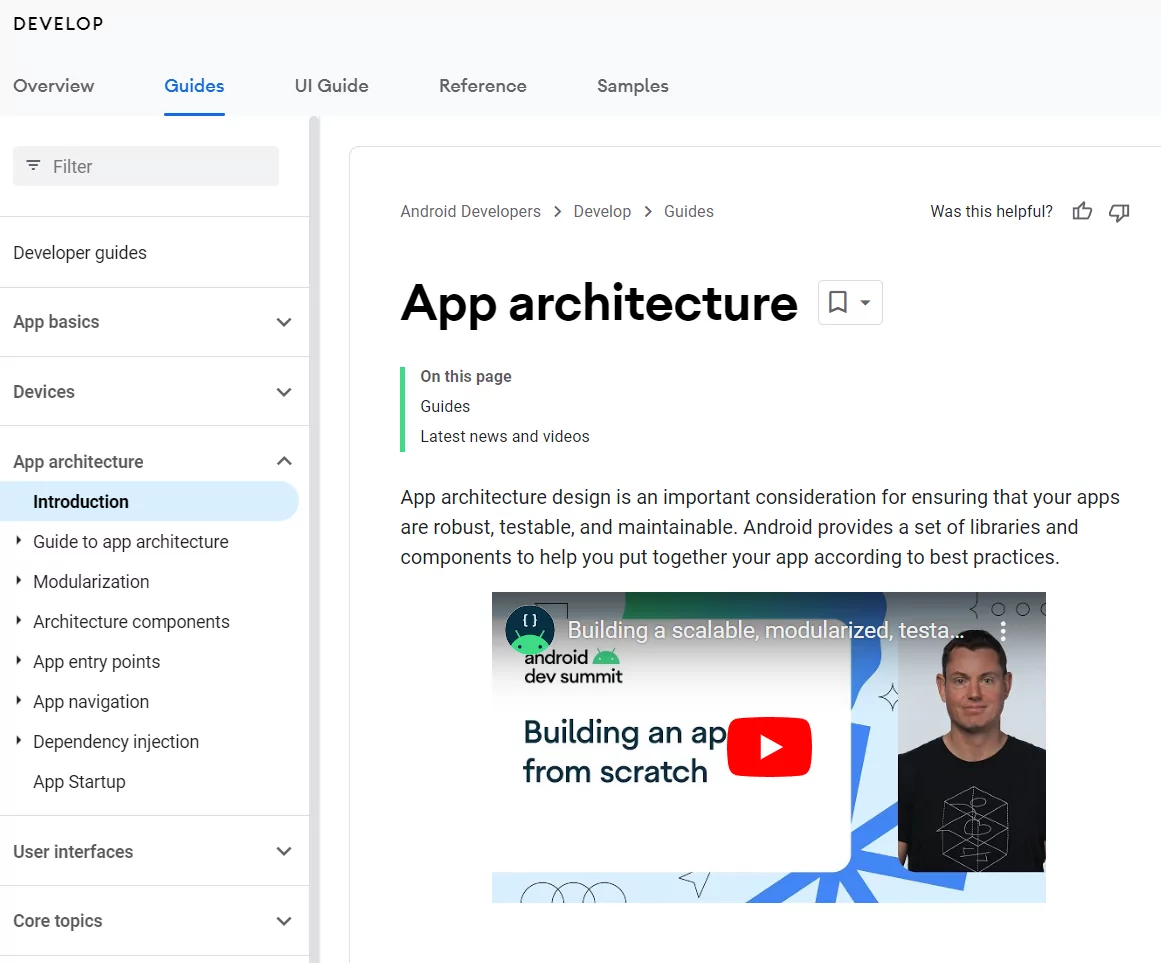Click the Android Developers channel avatar
This screenshot has height=963, width=1161.
tap(529, 631)
